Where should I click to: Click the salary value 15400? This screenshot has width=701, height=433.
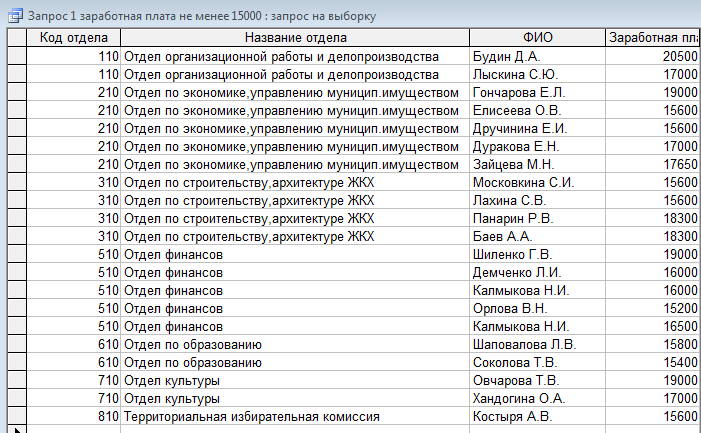pyautogui.click(x=653, y=362)
